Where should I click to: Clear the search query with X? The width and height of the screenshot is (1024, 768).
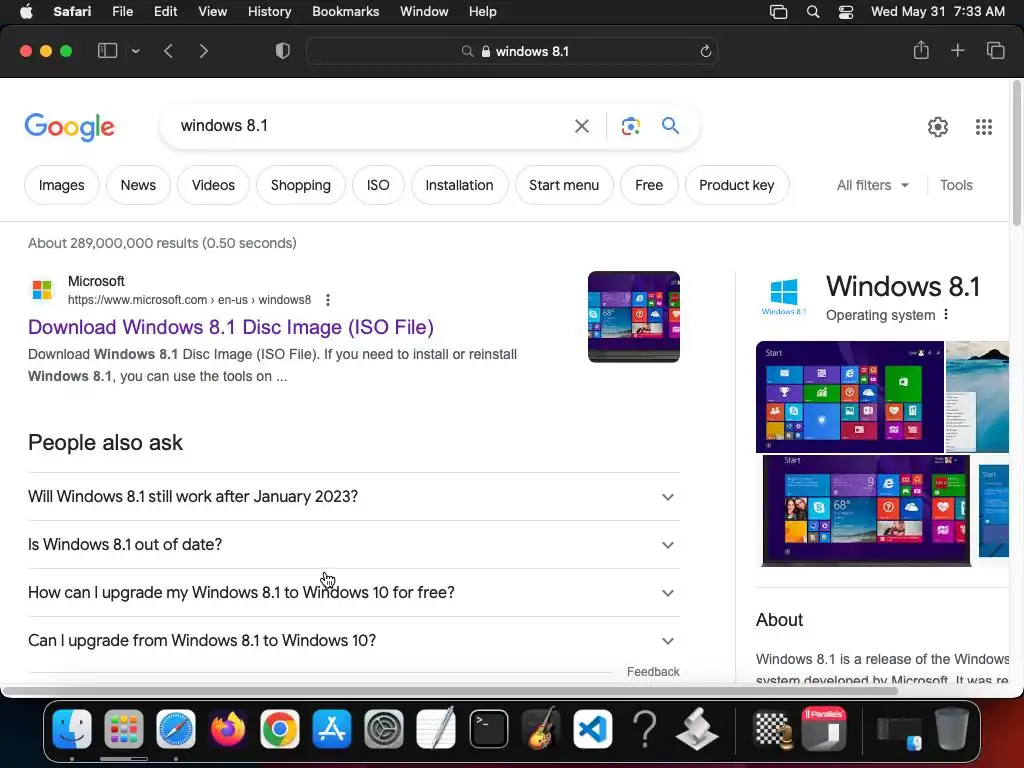point(581,126)
